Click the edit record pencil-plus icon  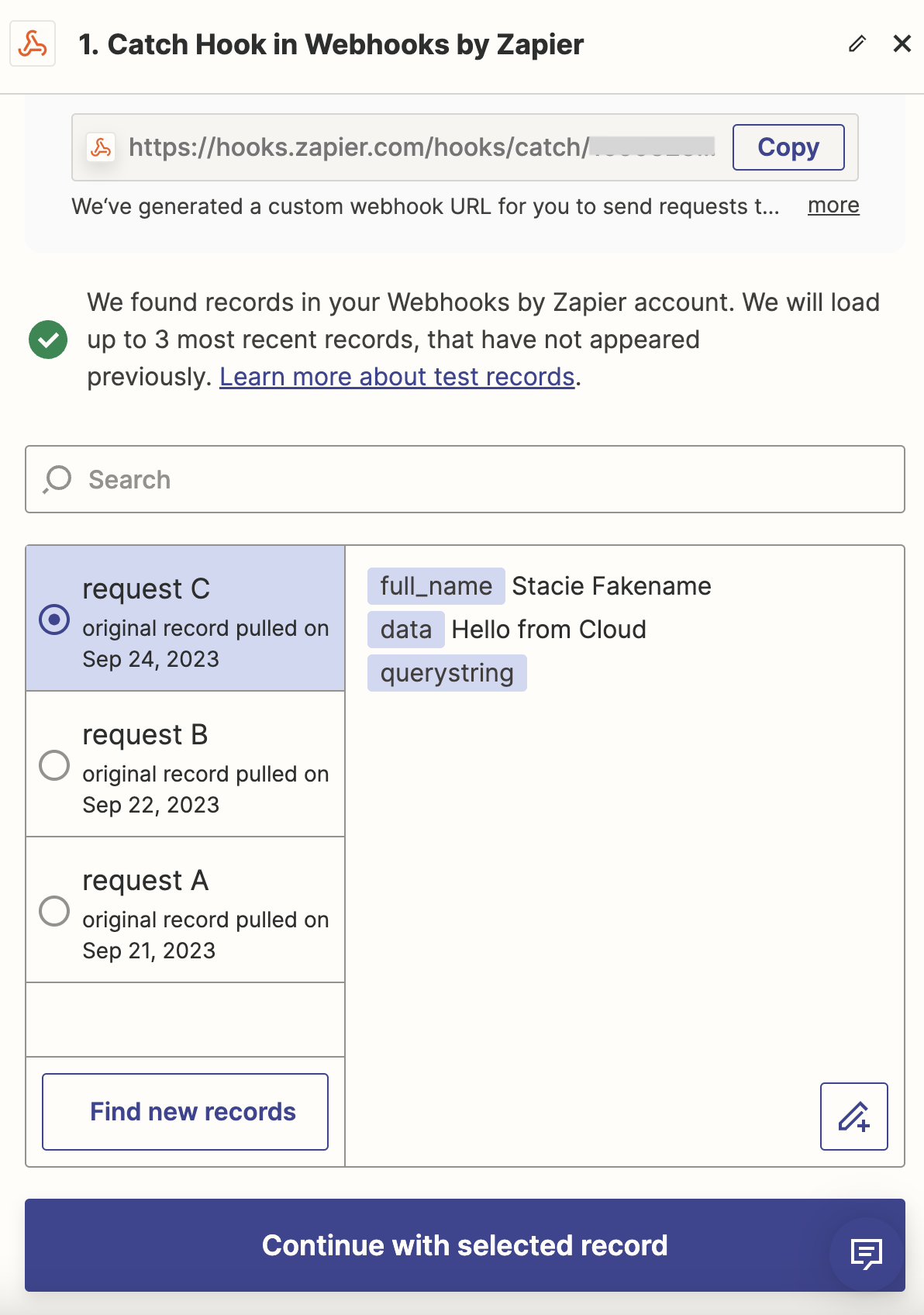853,1117
